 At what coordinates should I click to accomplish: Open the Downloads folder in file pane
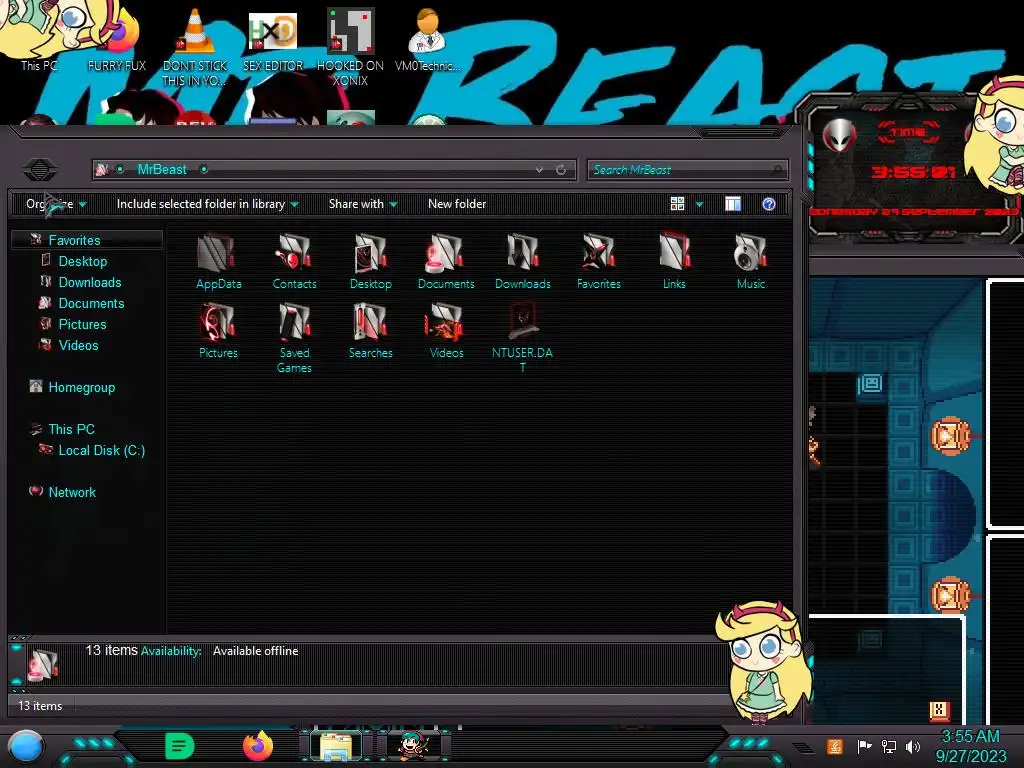coord(522,261)
